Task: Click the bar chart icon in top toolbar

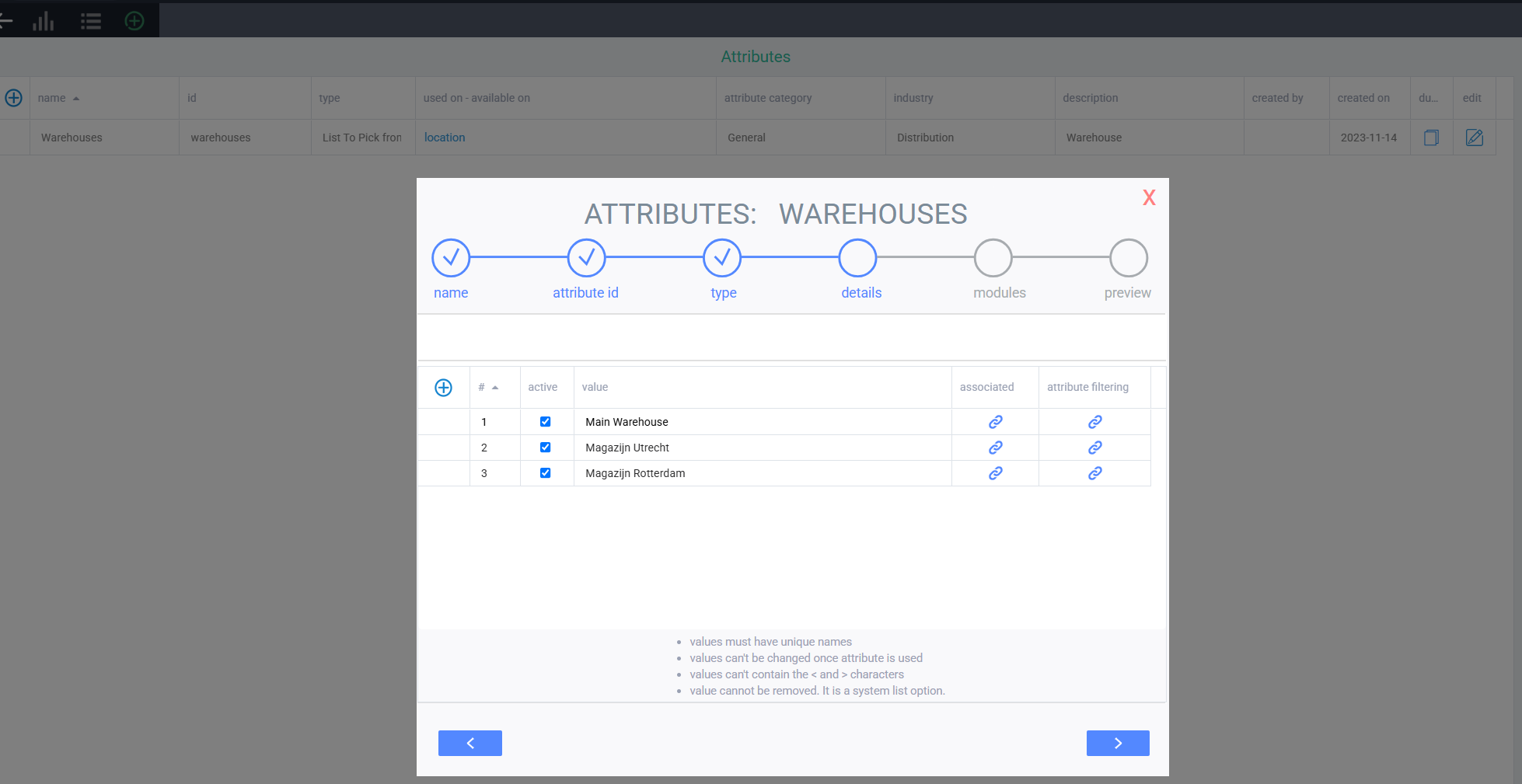Action: click(44, 21)
